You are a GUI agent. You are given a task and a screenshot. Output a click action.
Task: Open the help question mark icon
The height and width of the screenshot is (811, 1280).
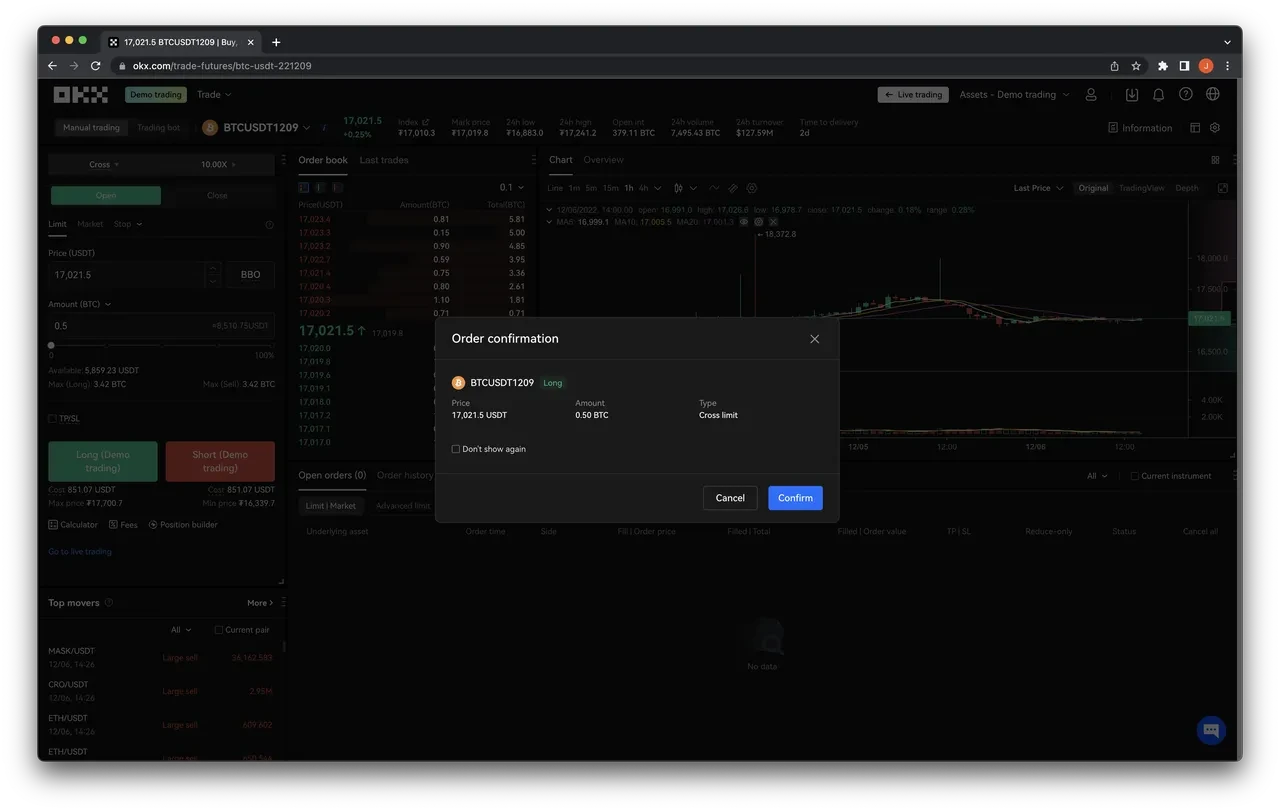pos(1186,95)
